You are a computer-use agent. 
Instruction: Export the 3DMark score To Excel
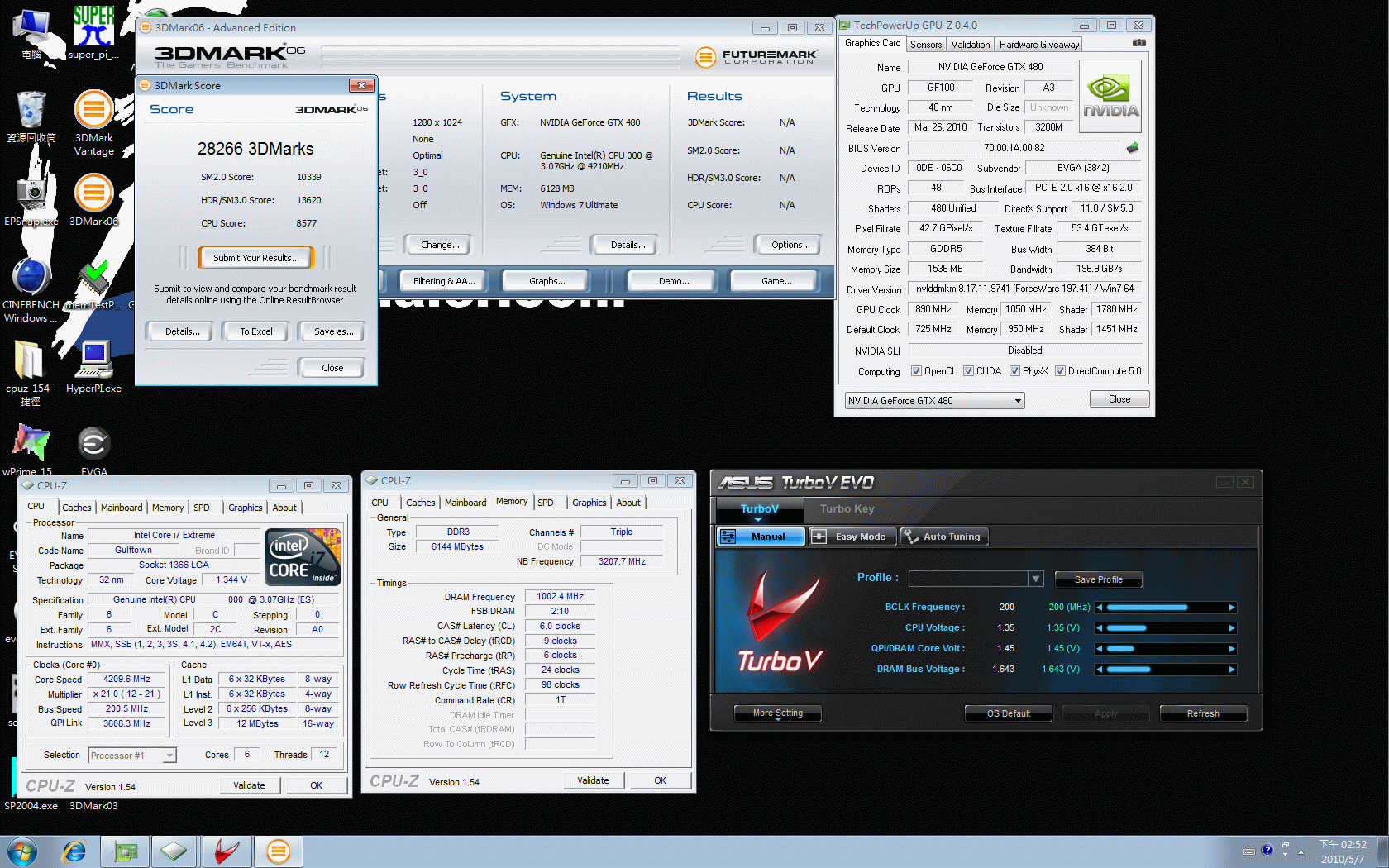click(x=256, y=331)
